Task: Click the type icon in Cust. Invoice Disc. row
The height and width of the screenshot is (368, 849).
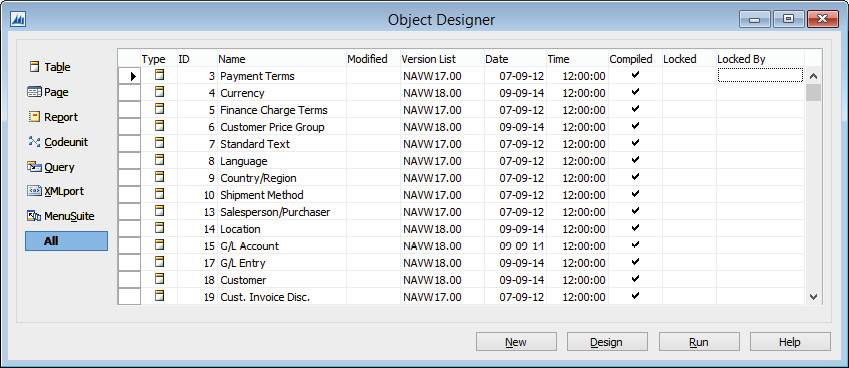Action: [159, 295]
